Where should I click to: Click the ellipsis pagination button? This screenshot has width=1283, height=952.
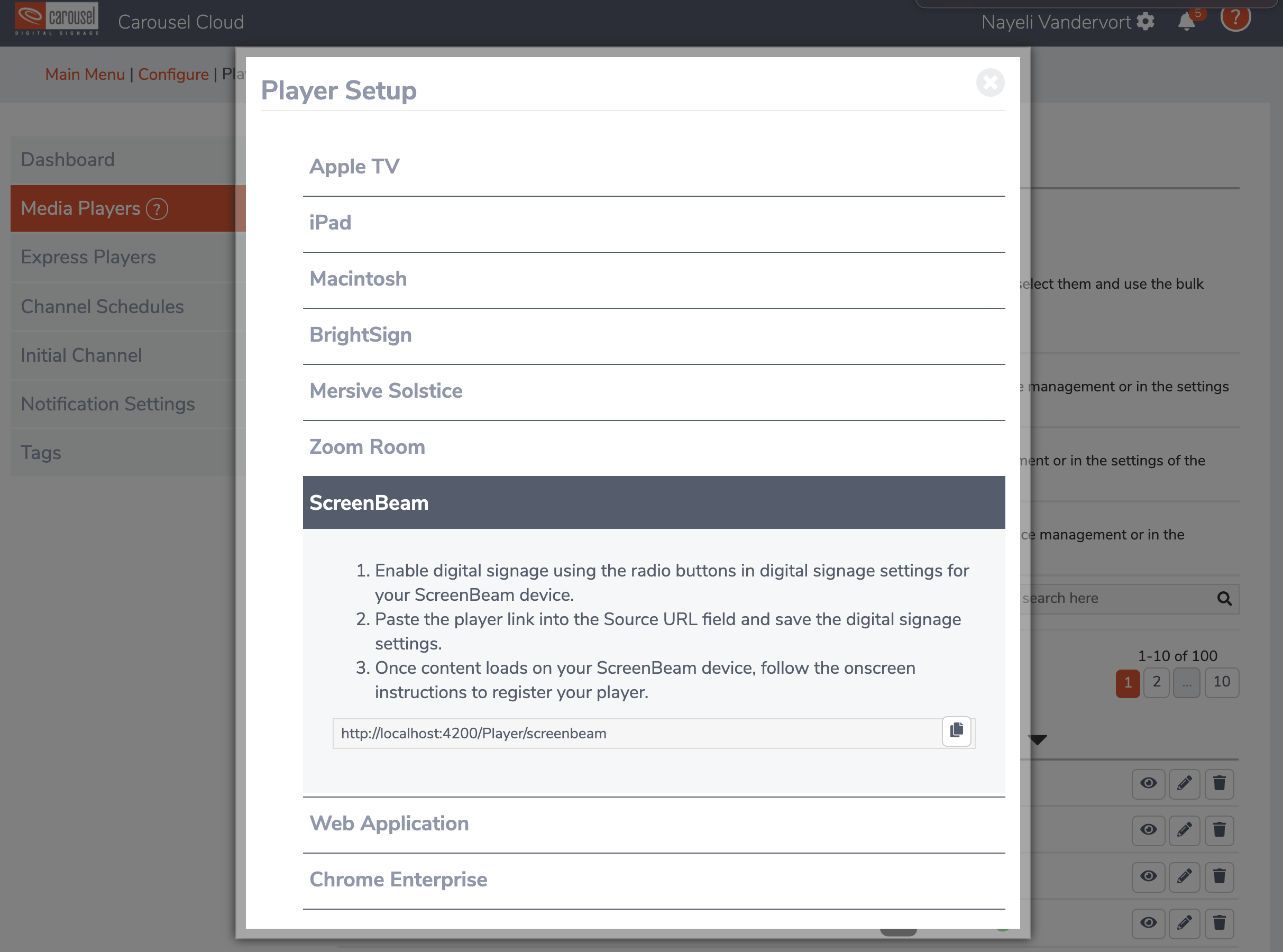click(x=1187, y=683)
